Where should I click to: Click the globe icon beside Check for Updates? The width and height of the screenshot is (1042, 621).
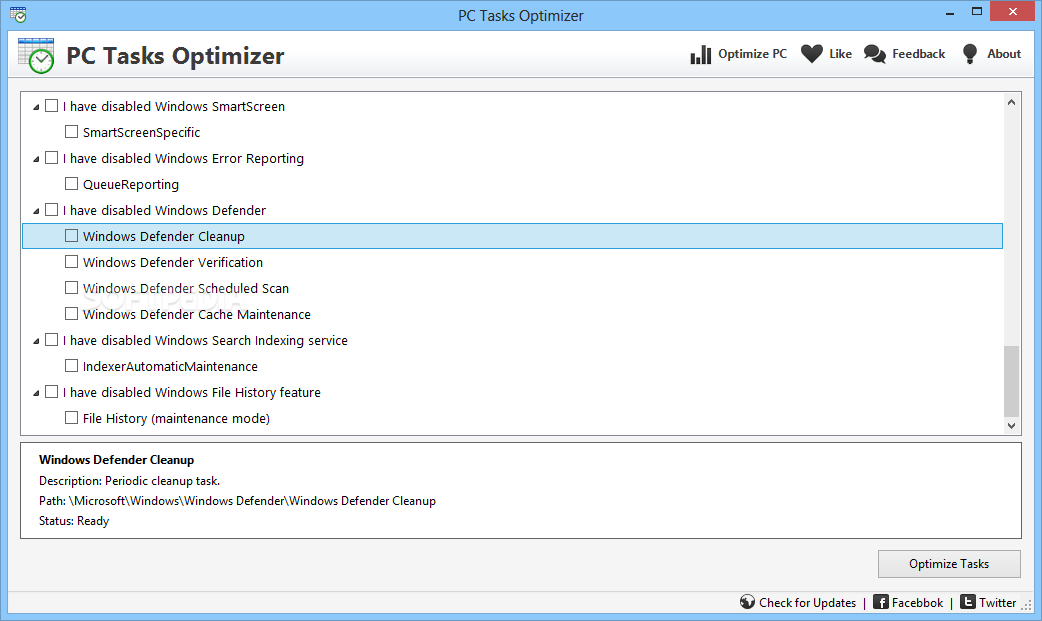[x=747, y=602]
